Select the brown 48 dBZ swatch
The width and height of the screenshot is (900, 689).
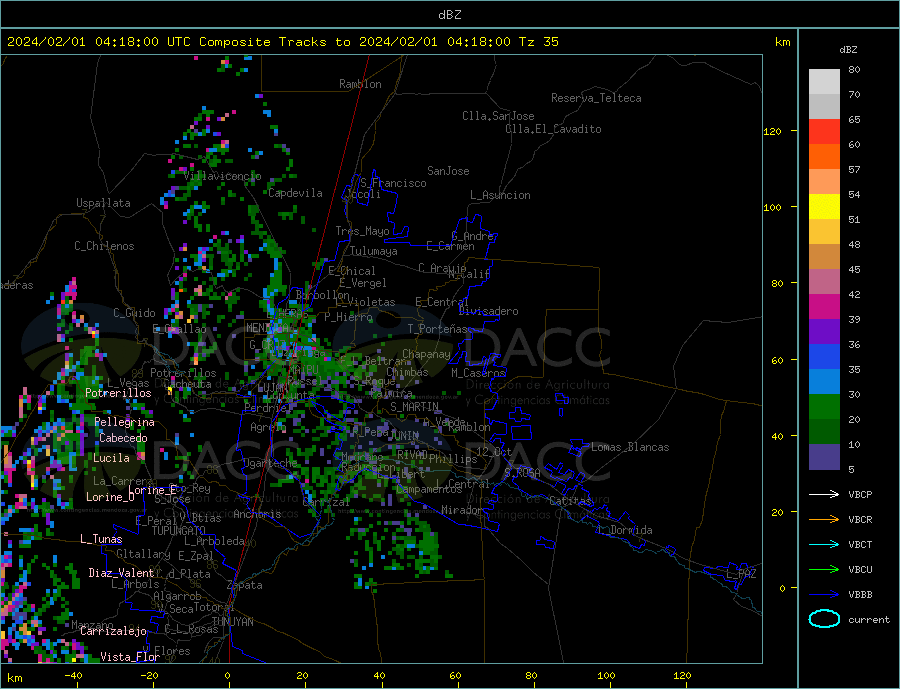pos(824,257)
